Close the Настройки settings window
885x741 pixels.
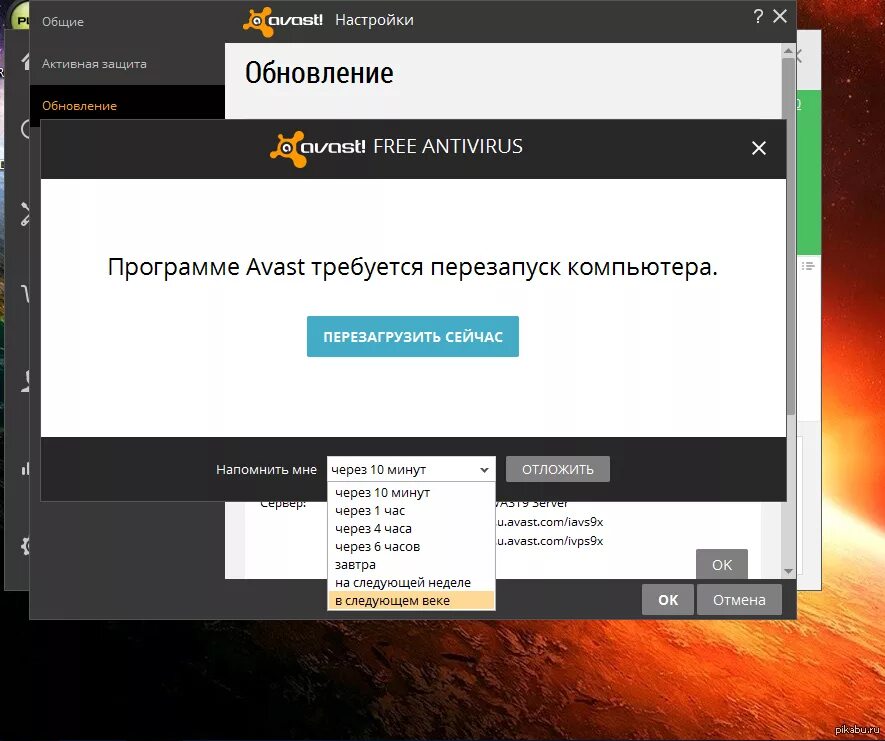coord(780,16)
